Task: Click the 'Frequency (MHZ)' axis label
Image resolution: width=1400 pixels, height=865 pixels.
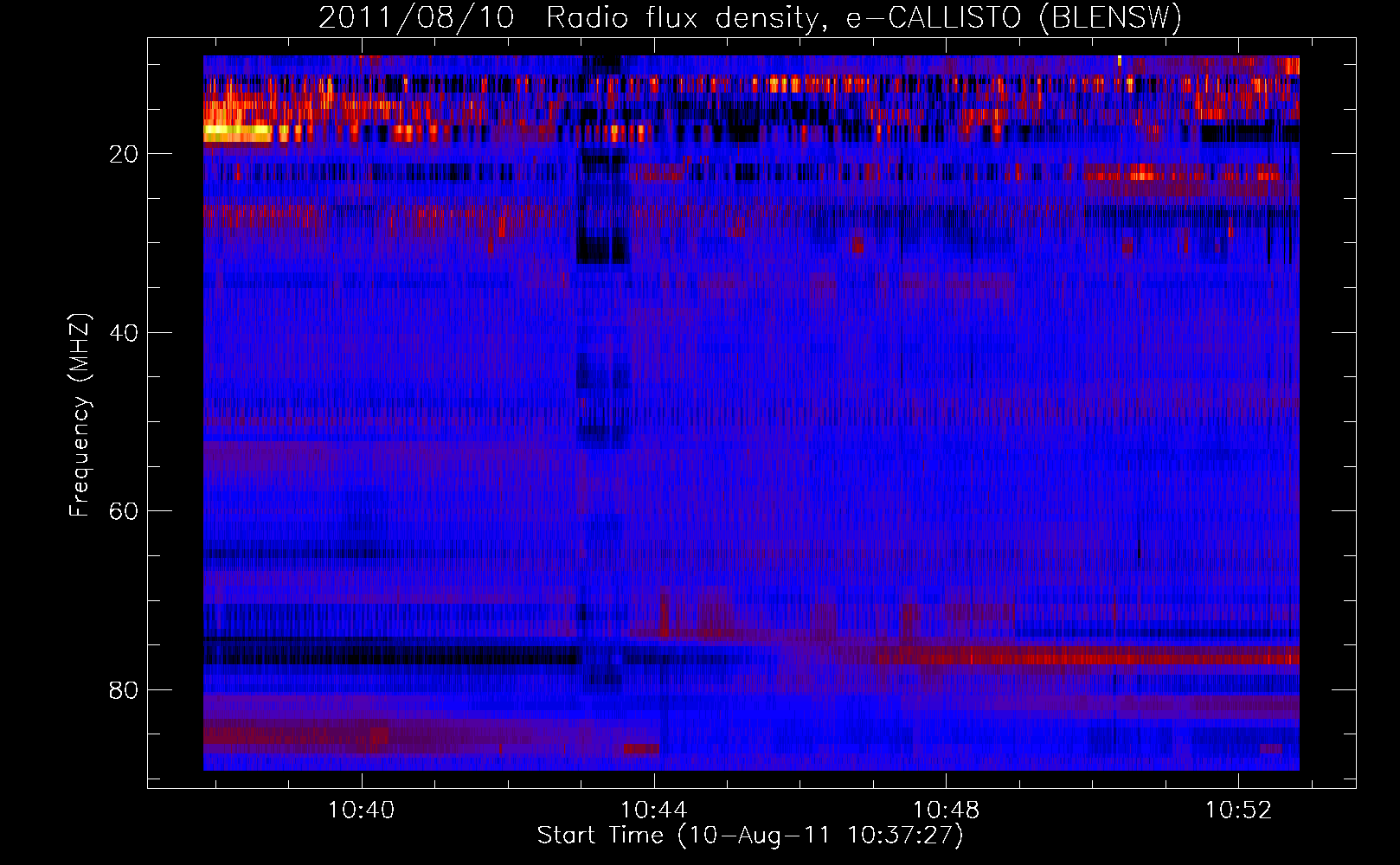Action: pos(79,415)
